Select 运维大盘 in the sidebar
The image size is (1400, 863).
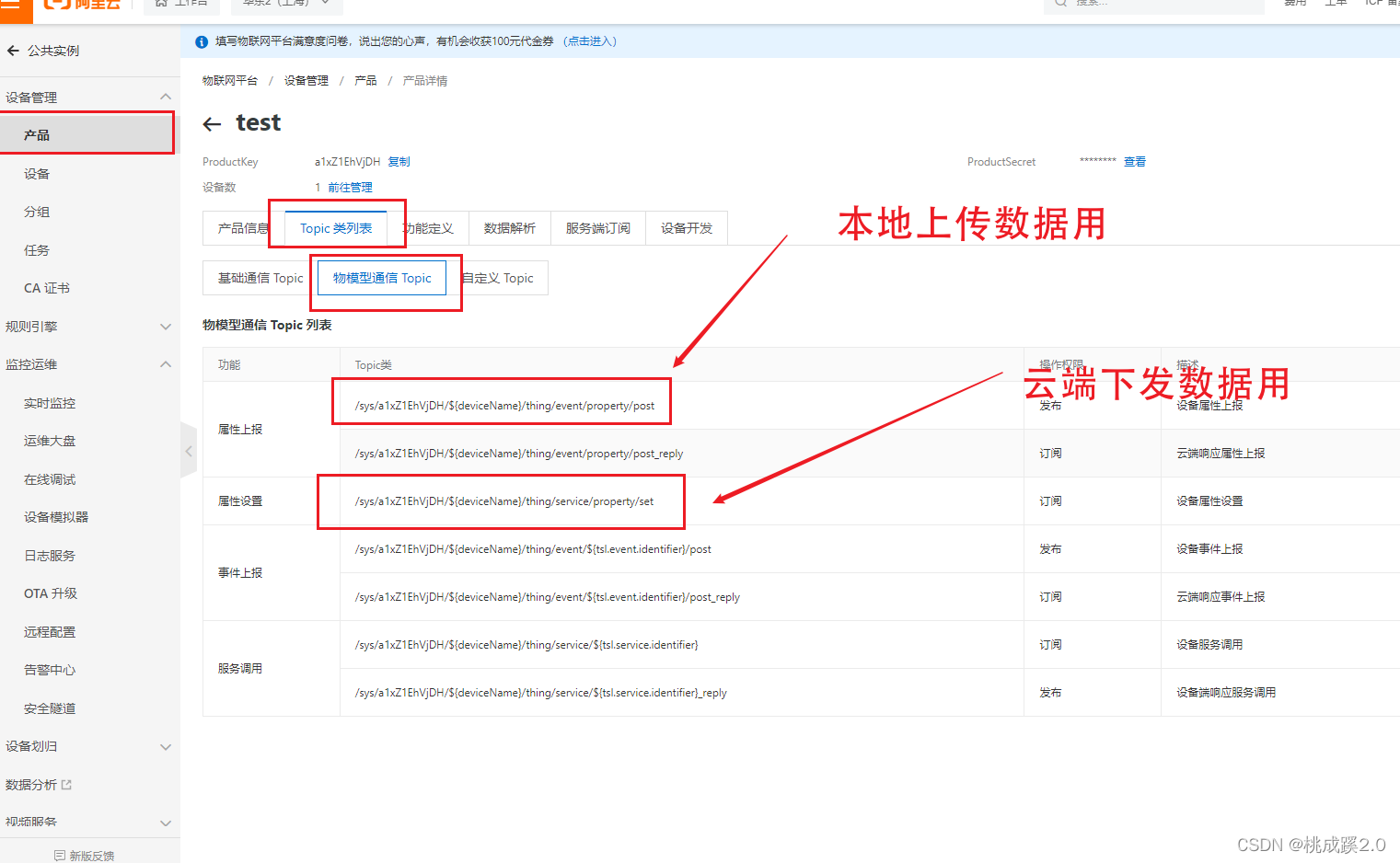pyautogui.click(x=50, y=441)
